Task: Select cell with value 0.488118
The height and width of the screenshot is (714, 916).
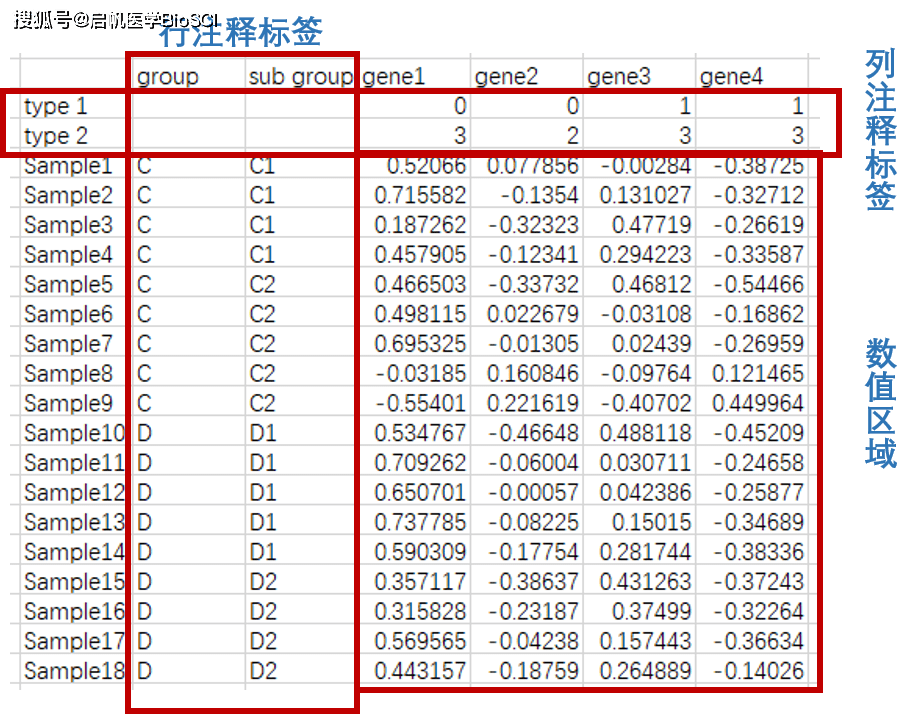Action: click(646, 434)
